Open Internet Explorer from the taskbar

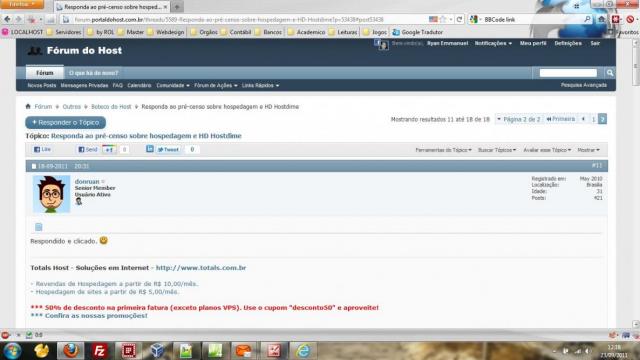[x=303, y=351]
